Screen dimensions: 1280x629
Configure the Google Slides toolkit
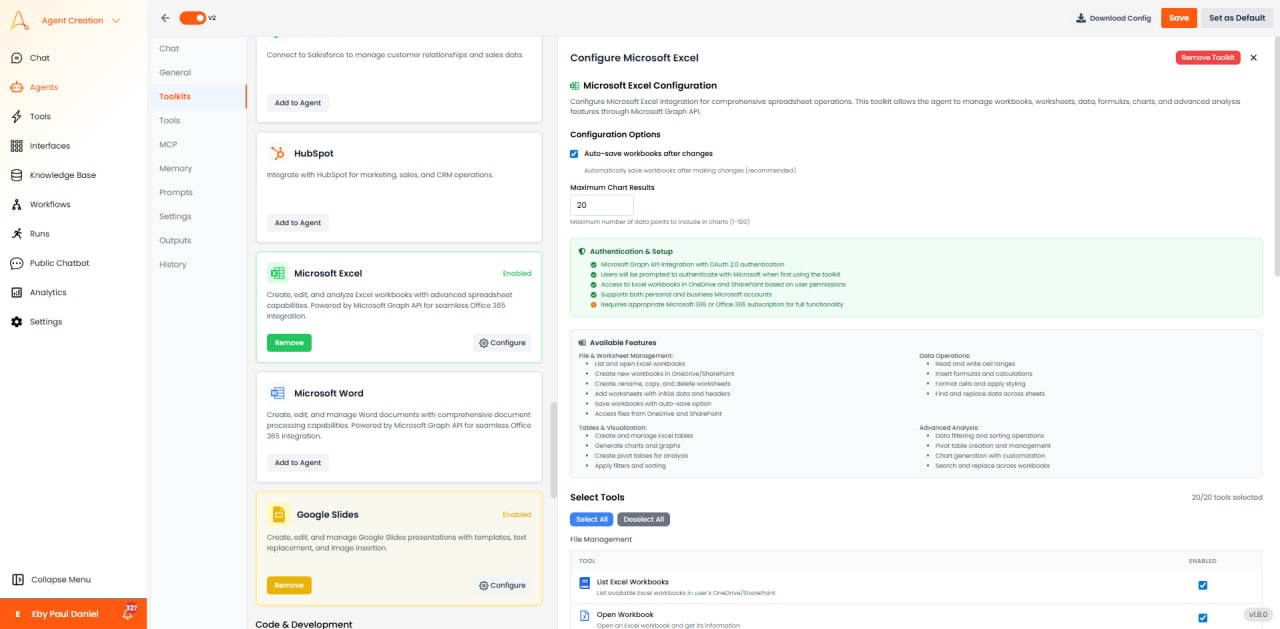coord(502,585)
